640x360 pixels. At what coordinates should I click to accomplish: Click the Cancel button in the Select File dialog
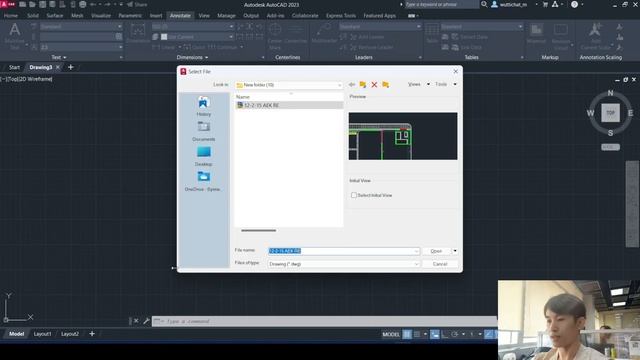point(440,264)
